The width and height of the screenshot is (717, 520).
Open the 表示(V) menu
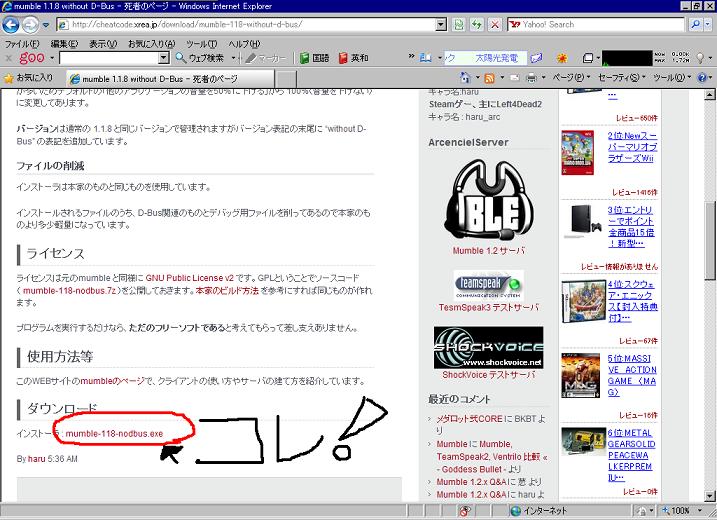pos(103,44)
